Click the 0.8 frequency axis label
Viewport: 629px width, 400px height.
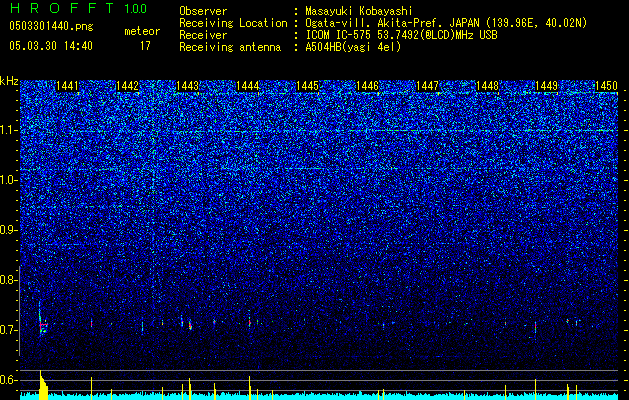(8, 280)
